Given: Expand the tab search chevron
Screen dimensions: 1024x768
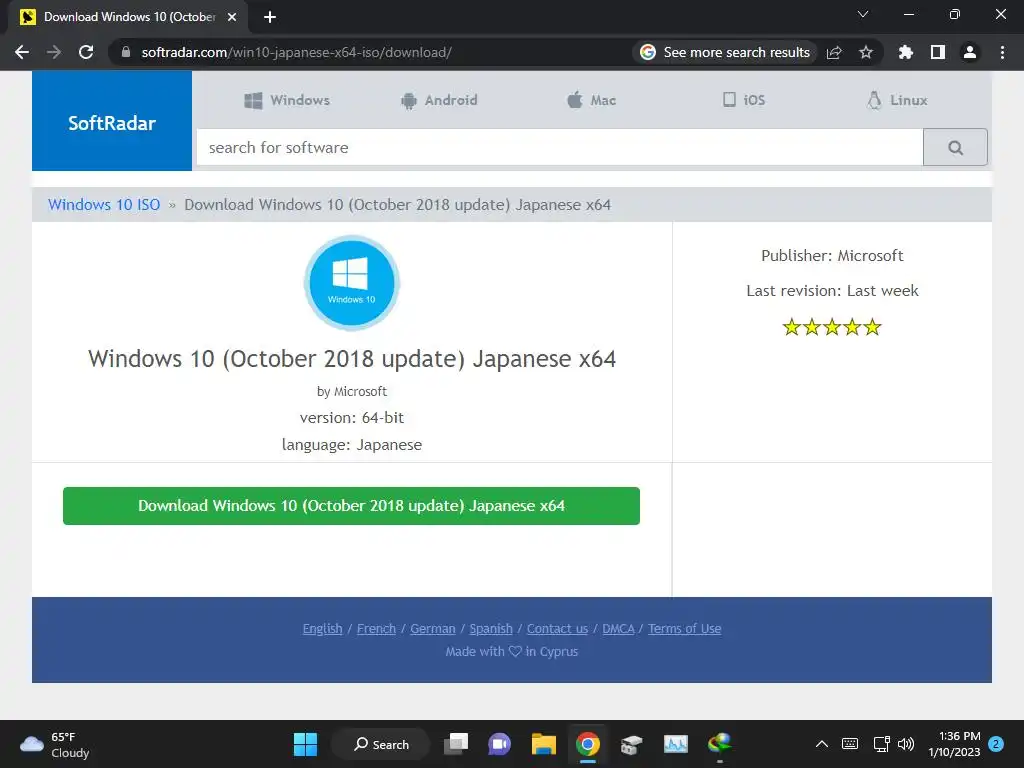Looking at the screenshot, I should [863, 14].
